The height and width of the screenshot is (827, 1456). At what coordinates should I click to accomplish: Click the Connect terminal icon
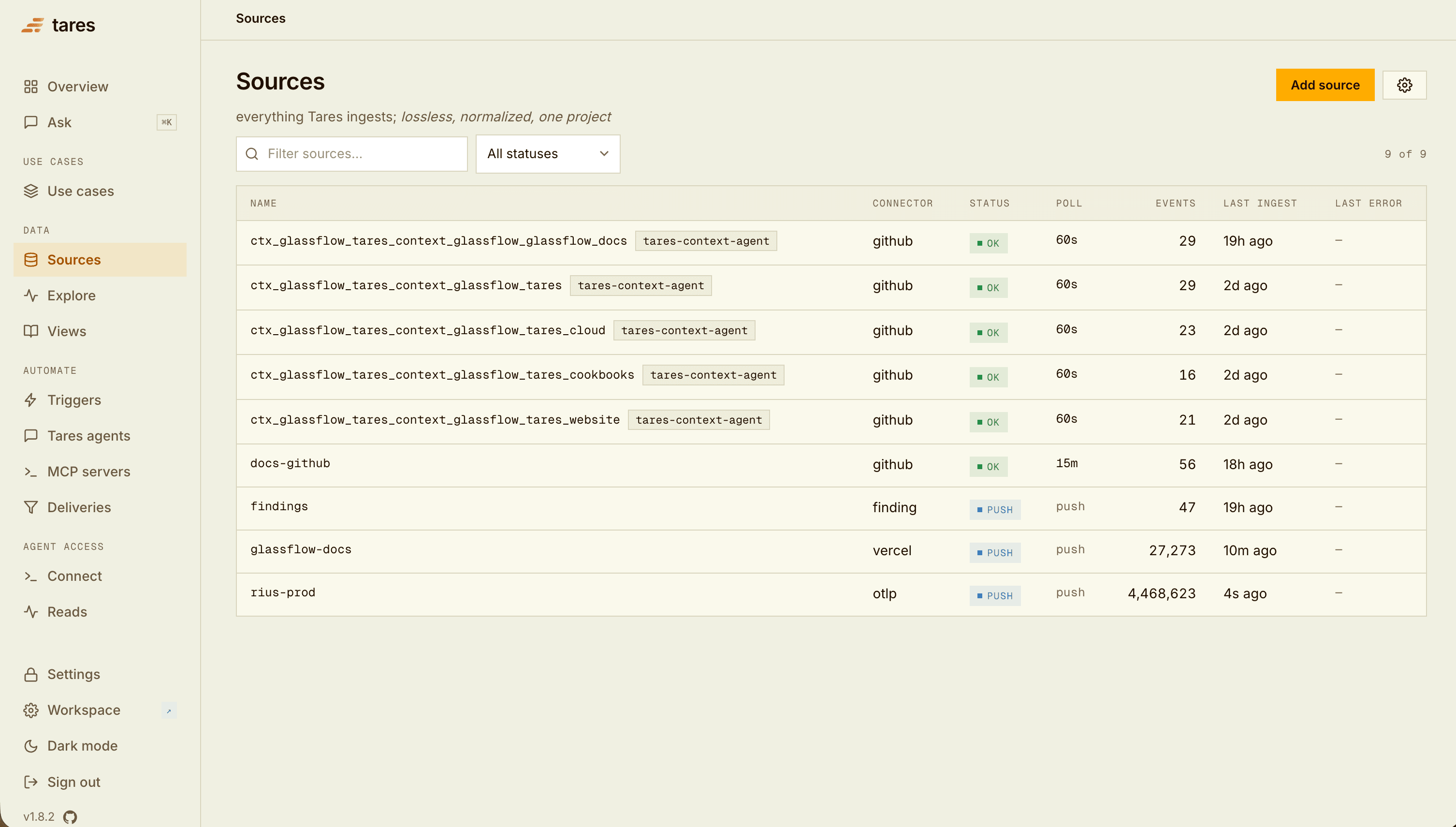coord(30,576)
